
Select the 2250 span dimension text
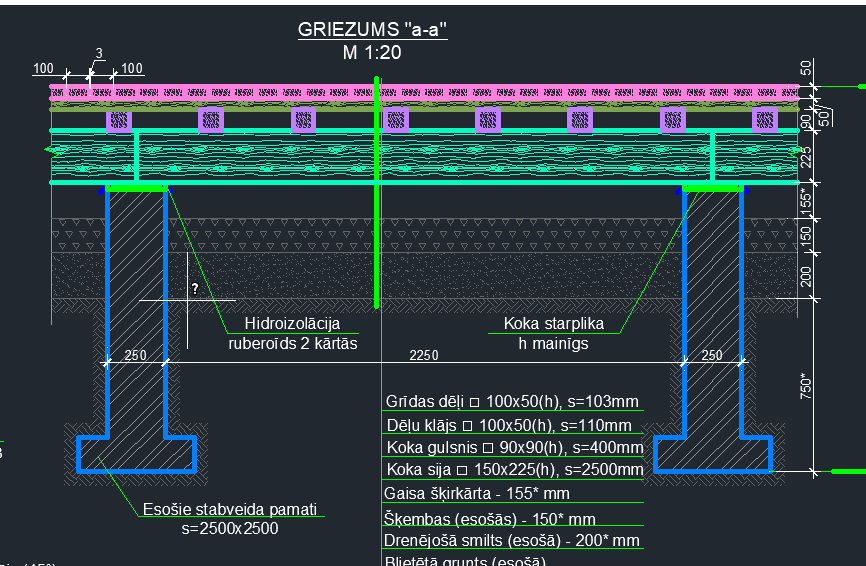425,355
